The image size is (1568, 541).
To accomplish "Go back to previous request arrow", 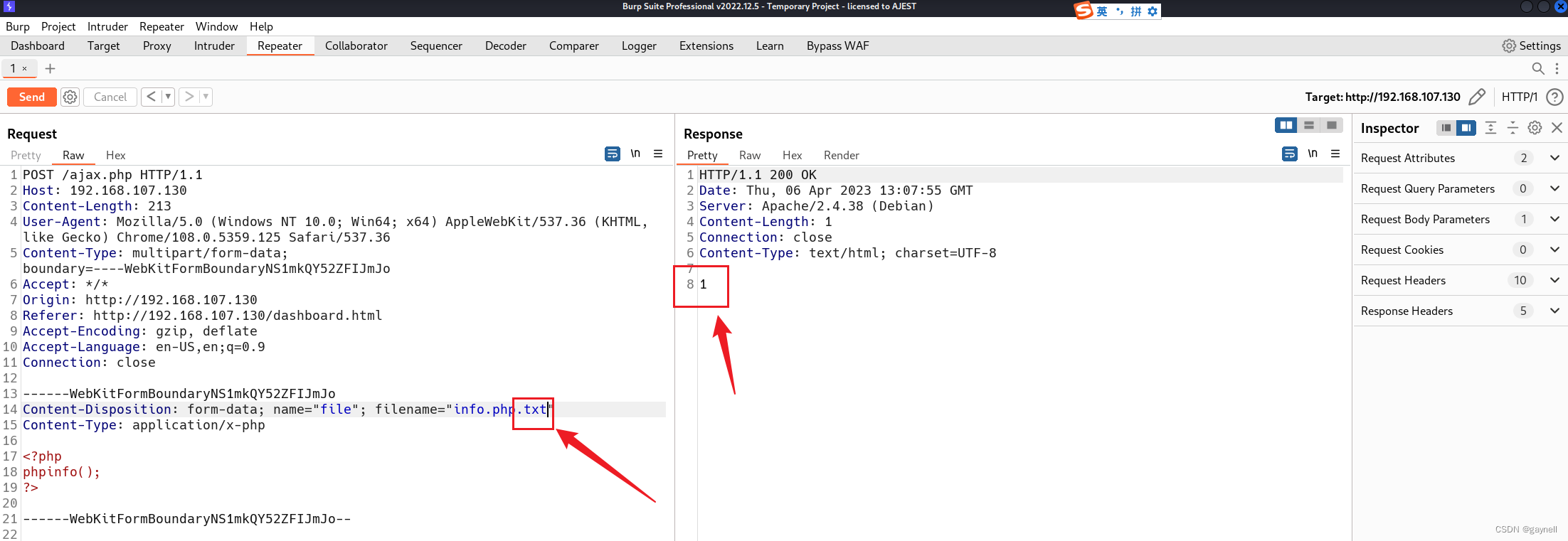I will 151,97.
